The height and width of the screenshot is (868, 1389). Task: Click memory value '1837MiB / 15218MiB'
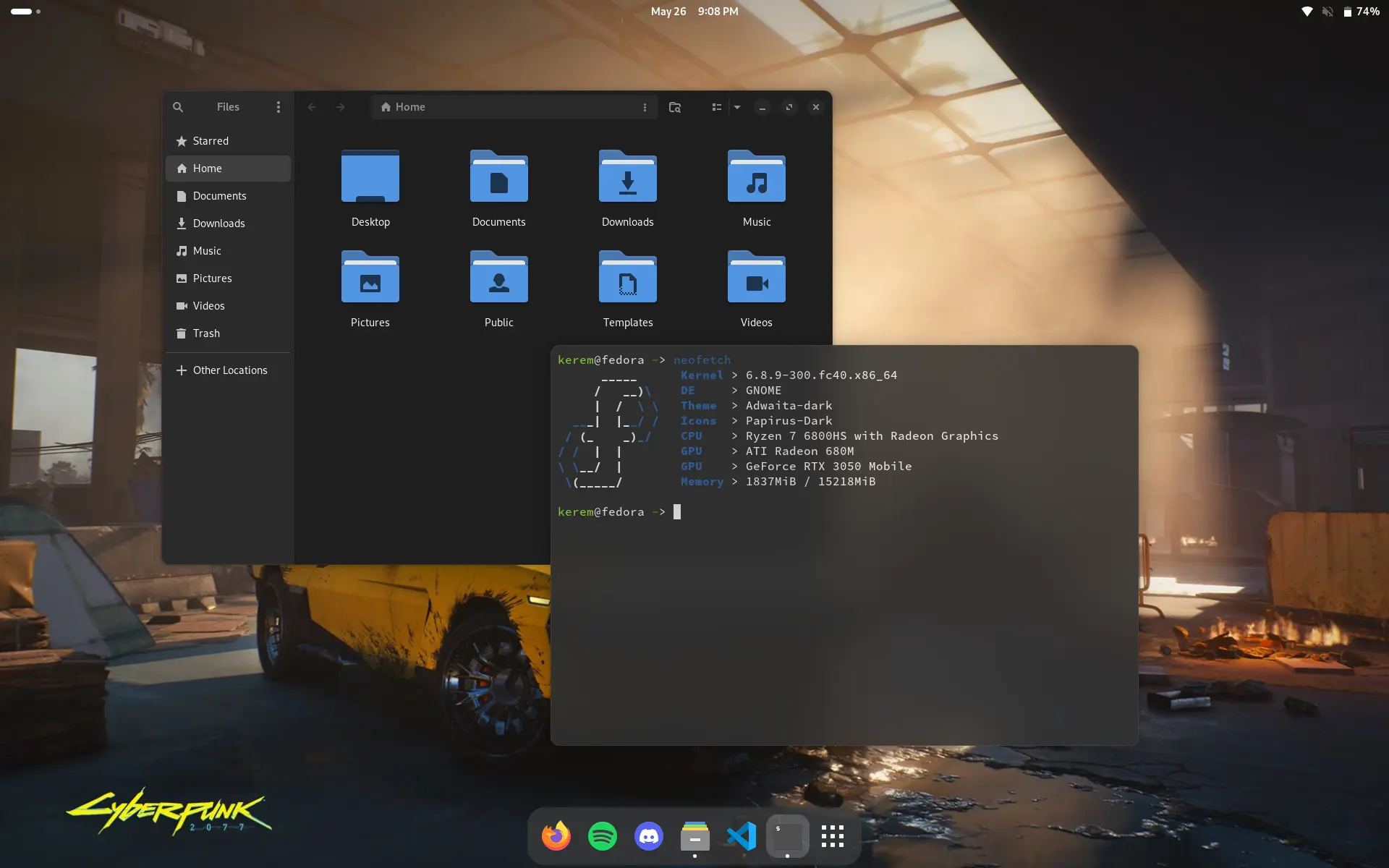pos(810,482)
